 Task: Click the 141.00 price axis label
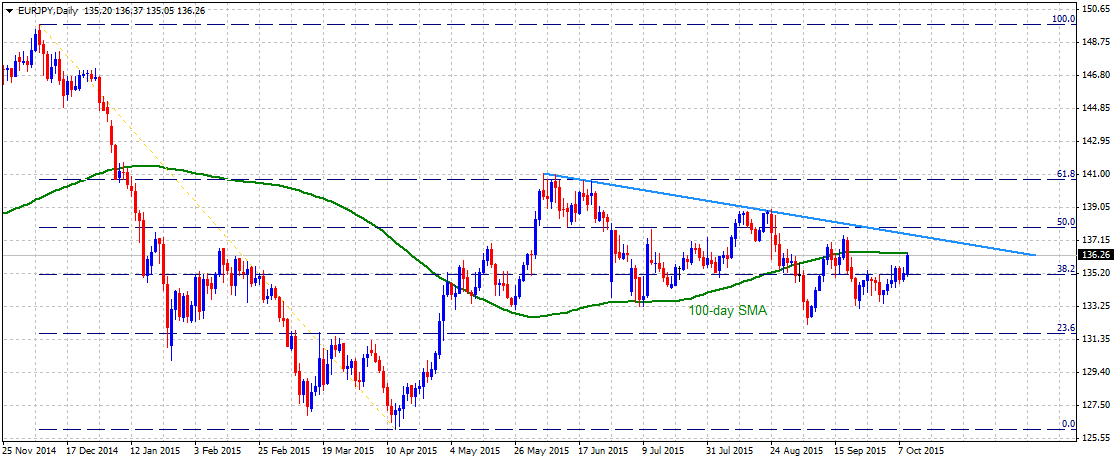coord(1095,174)
